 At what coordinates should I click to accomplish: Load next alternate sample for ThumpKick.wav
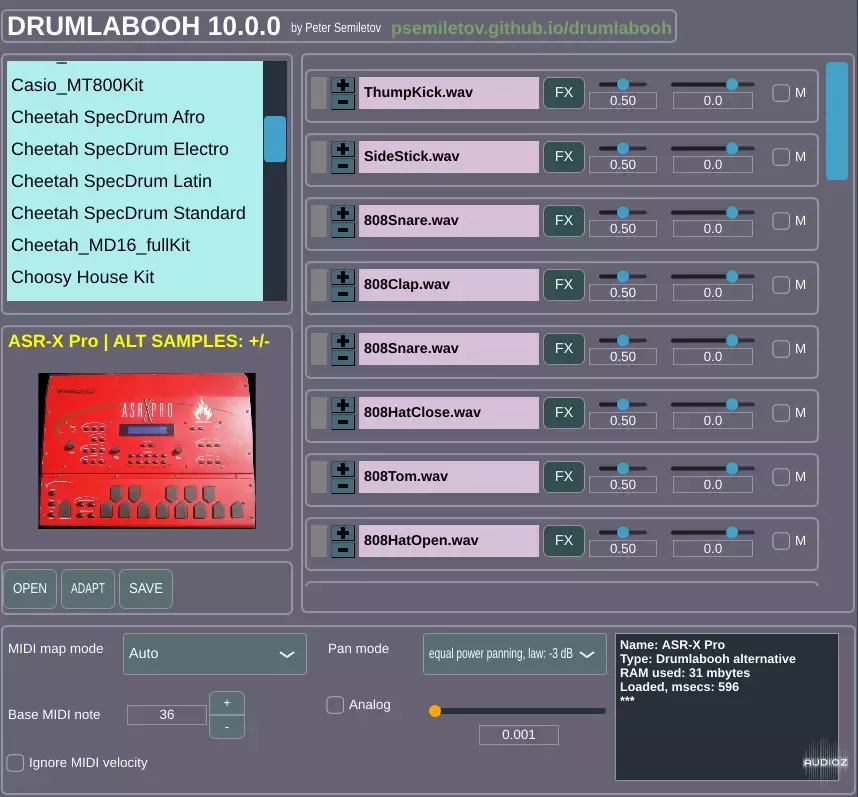(343, 85)
